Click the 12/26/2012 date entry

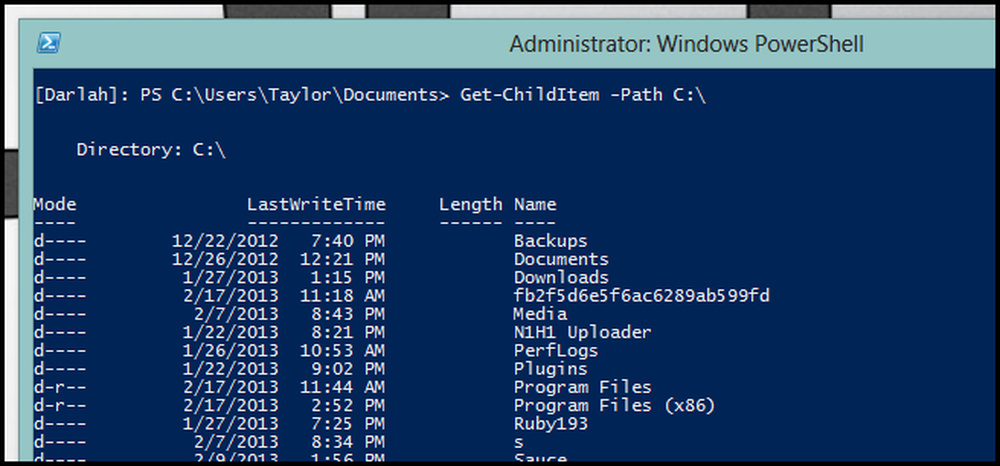click(x=225, y=259)
